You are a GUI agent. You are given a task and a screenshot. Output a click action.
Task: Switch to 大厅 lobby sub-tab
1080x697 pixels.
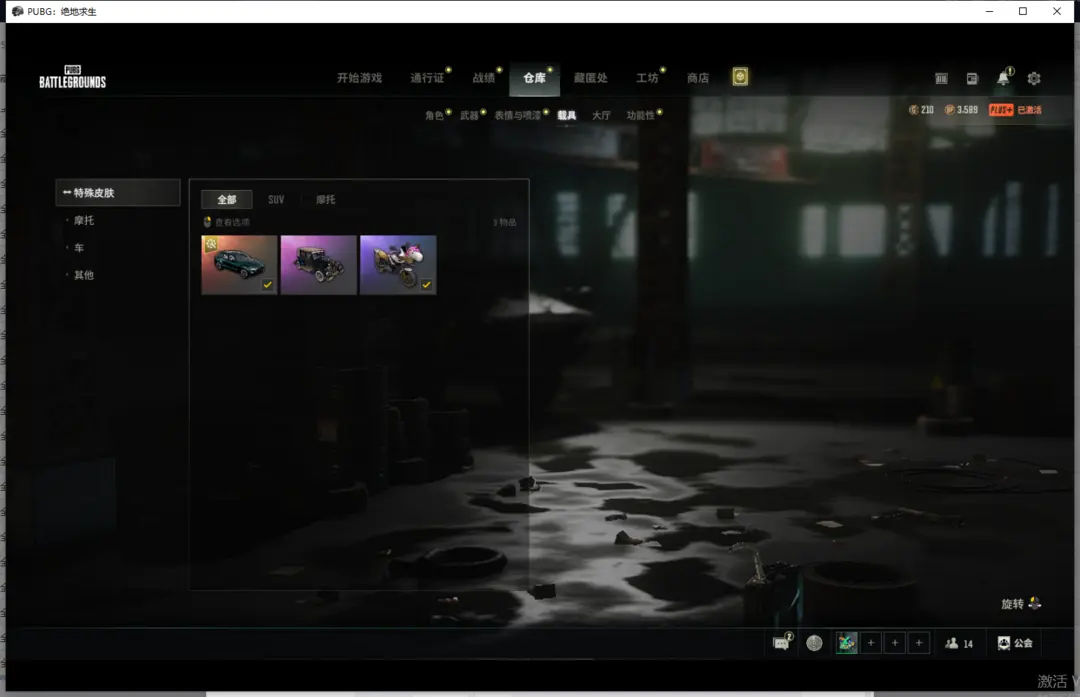click(601, 115)
